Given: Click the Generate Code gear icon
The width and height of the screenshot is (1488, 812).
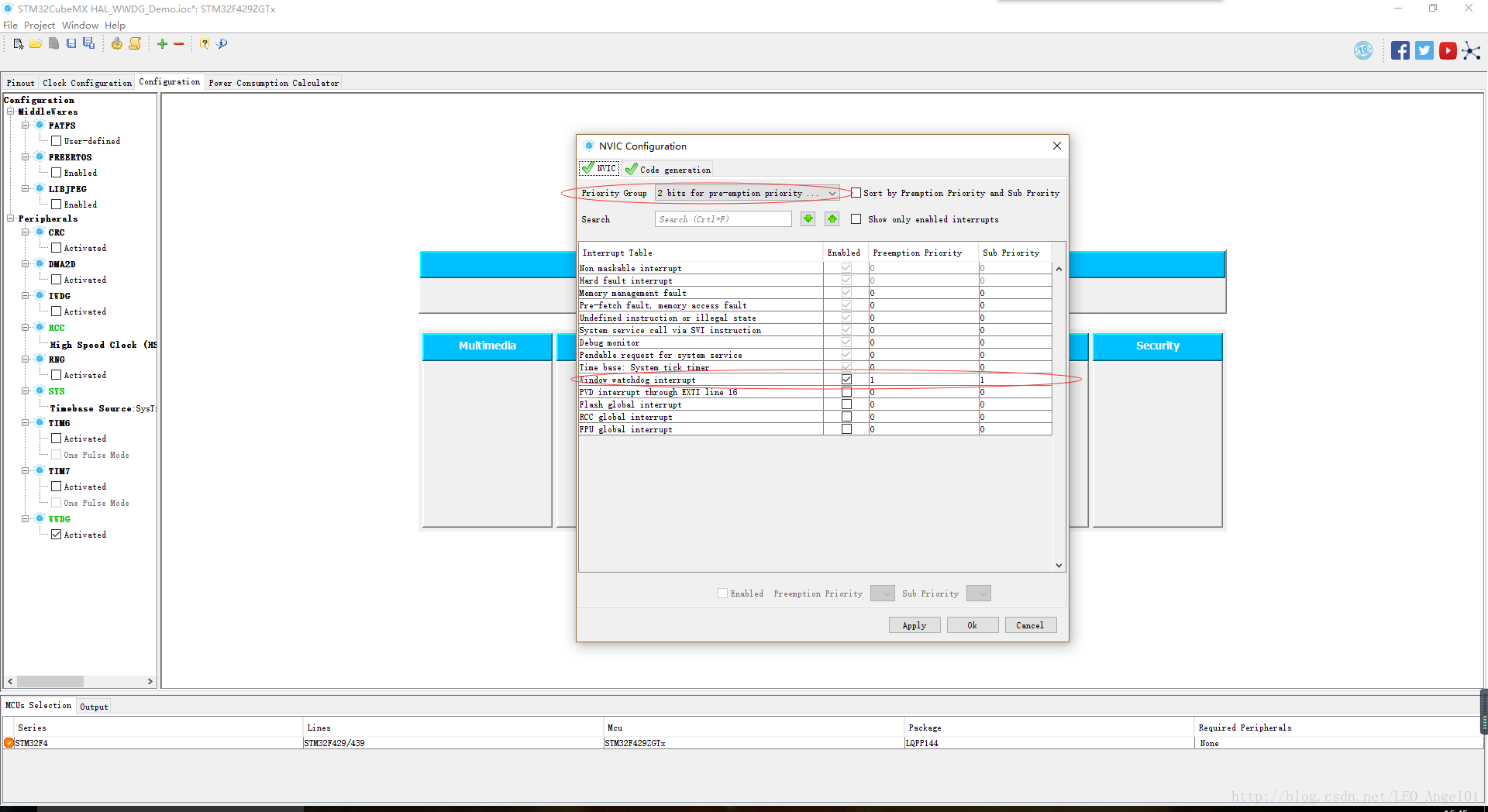Looking at the screenshot, I should point(116,44).
